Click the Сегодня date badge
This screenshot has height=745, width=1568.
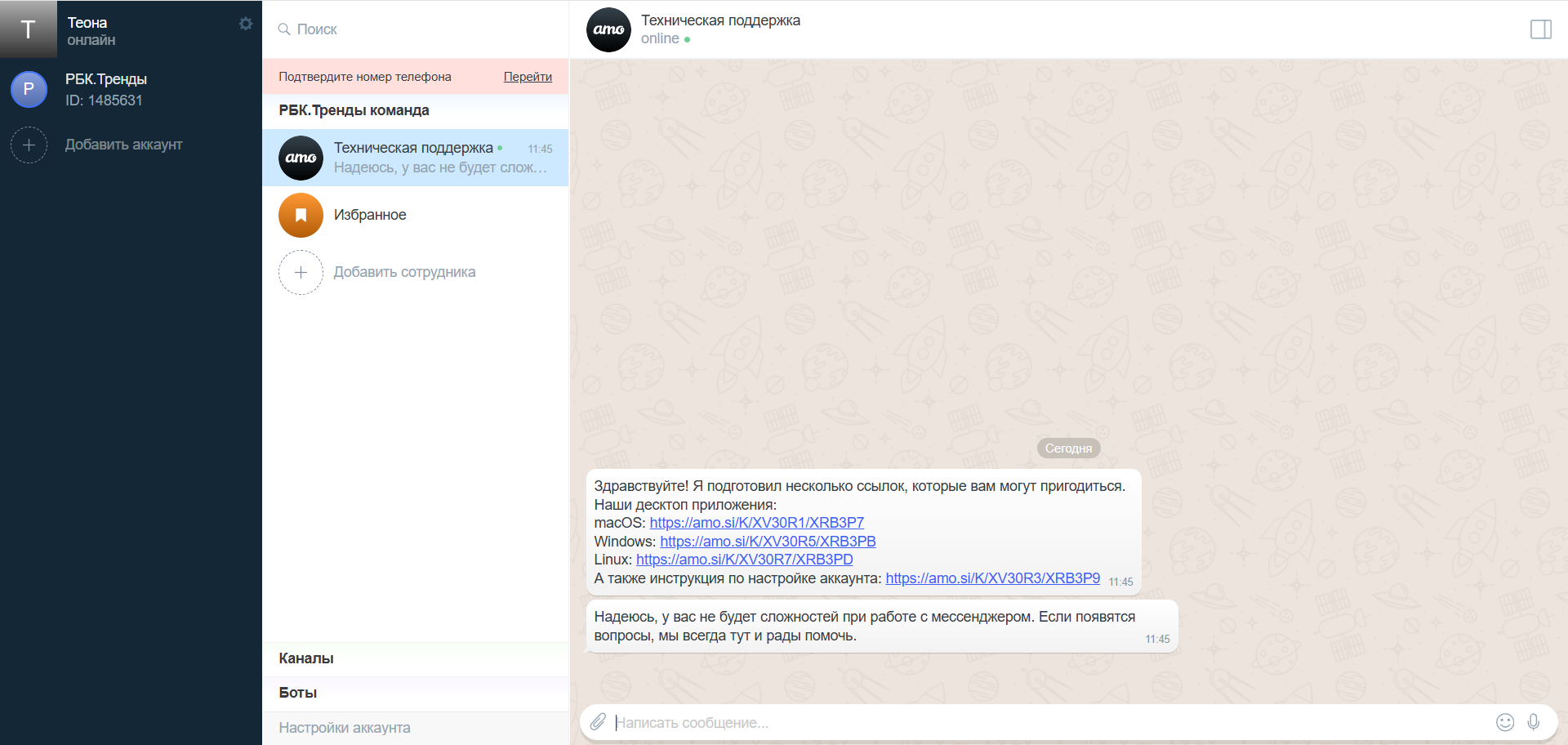coord(1068,448)
